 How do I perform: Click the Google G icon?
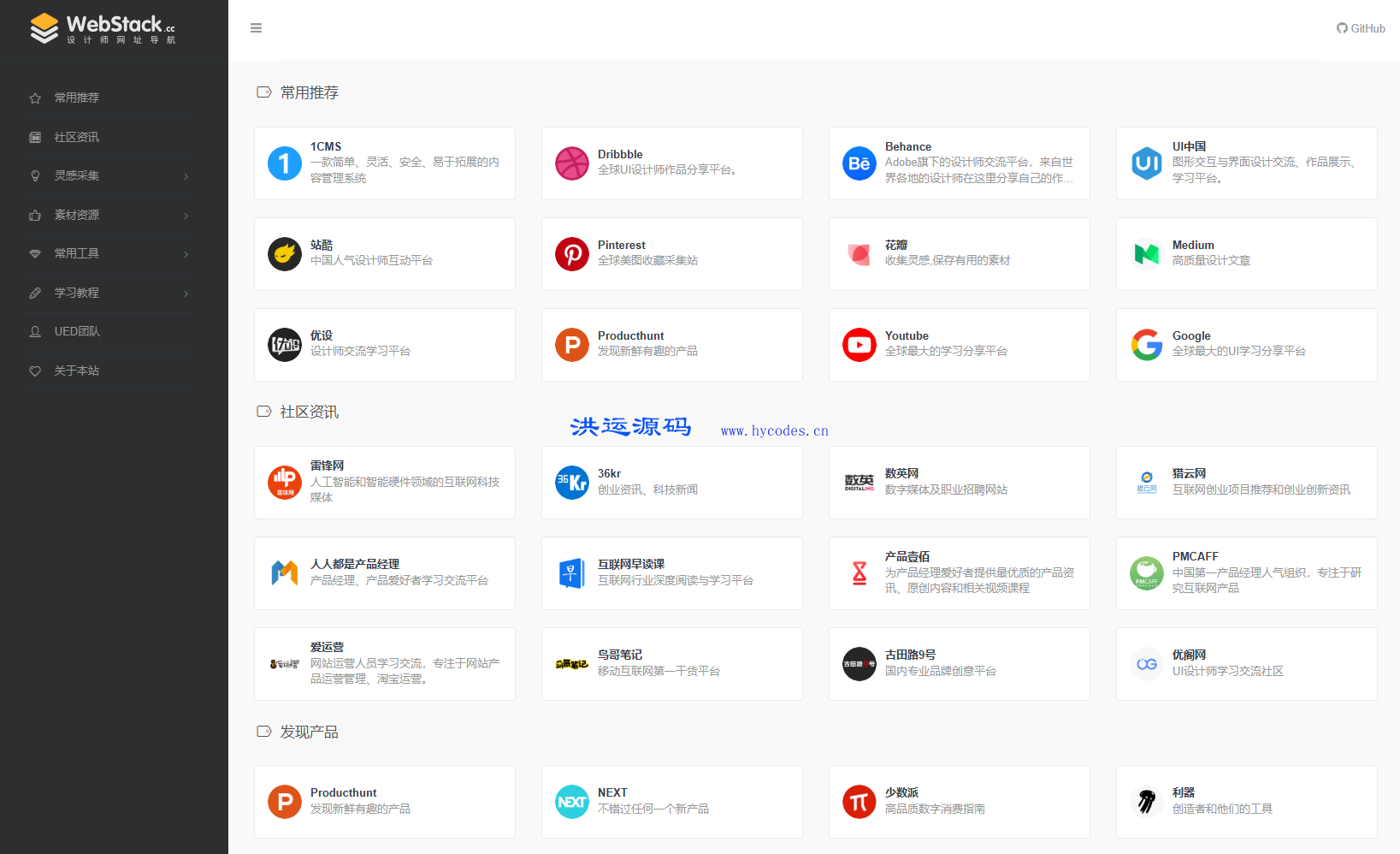(1147, 345)
